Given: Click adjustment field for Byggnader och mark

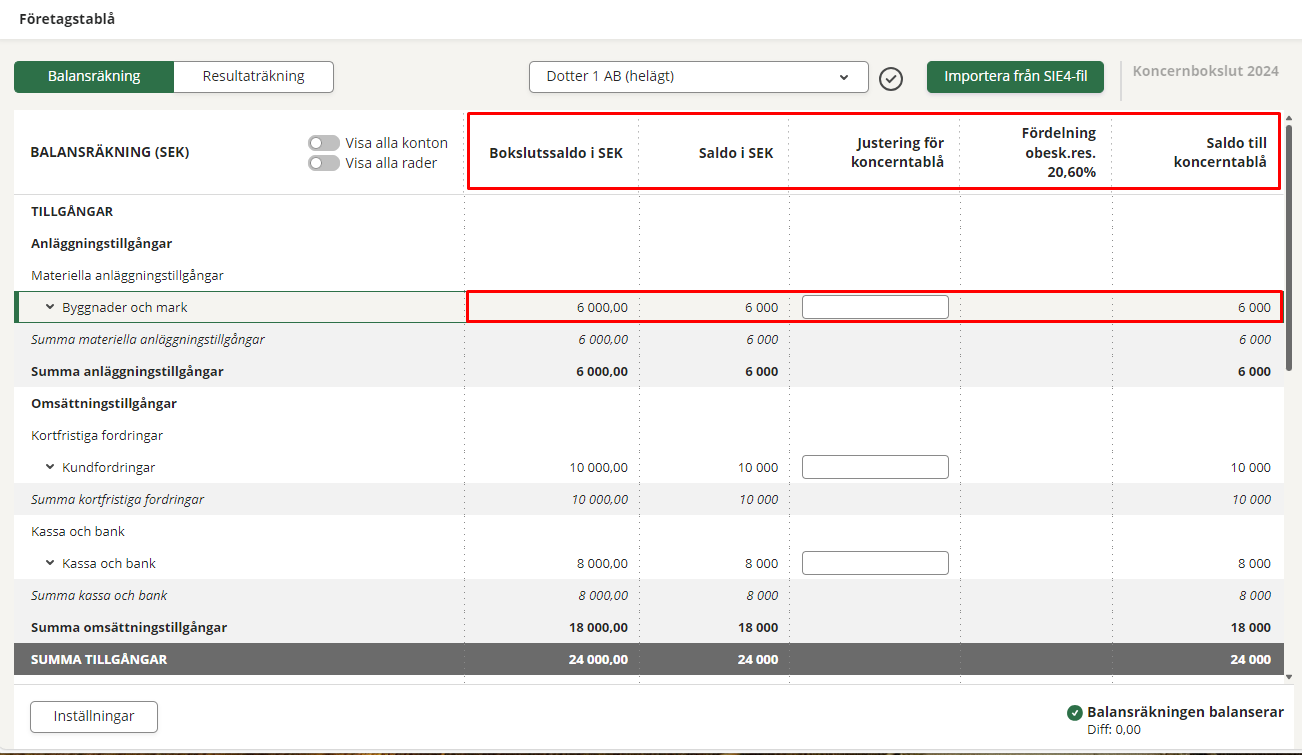Looking at the screenshot, I should click(x=875, y=307).
